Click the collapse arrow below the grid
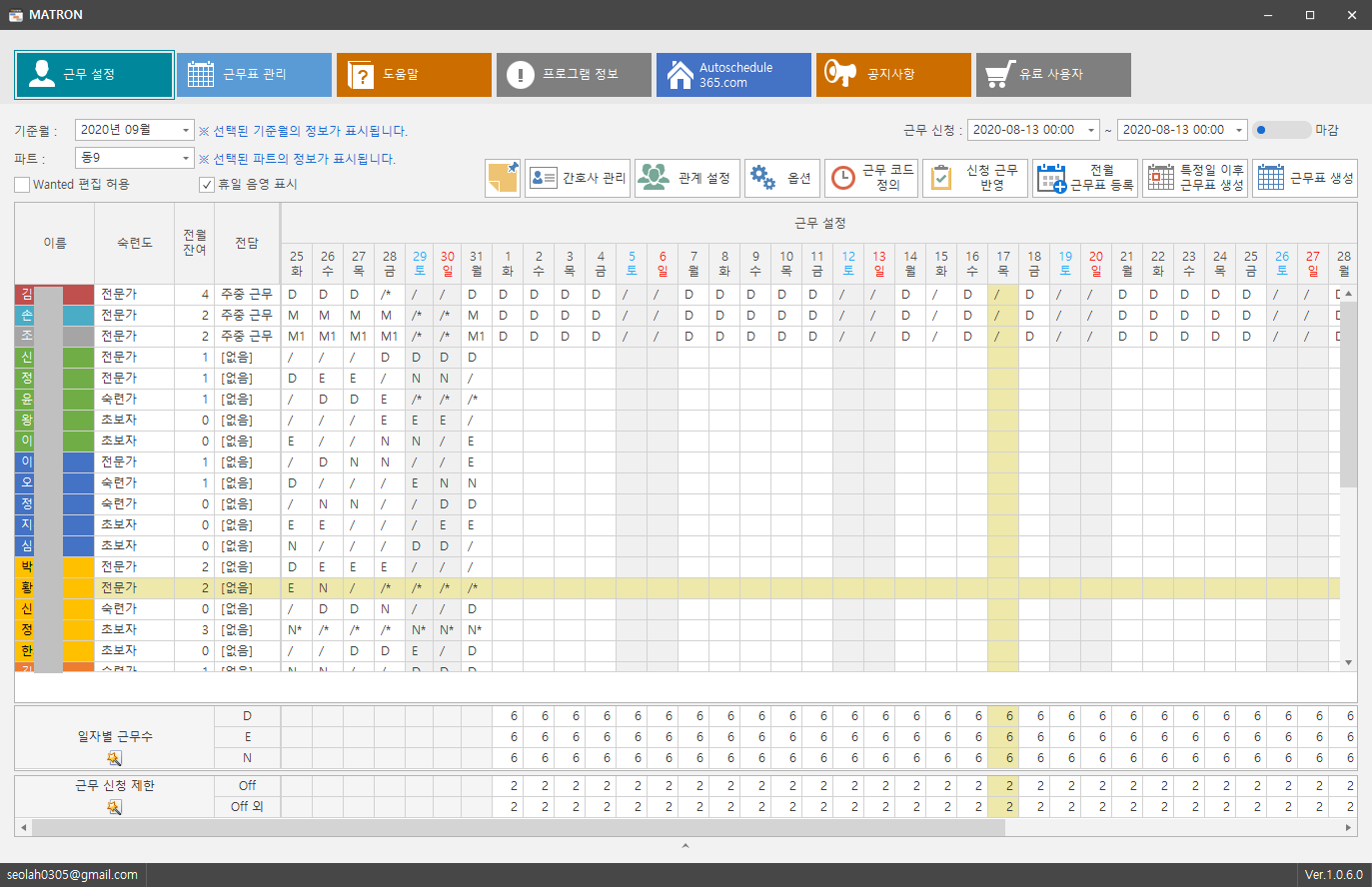Image resolution: width=1372 pixels, height=887 pixels. 686,846
